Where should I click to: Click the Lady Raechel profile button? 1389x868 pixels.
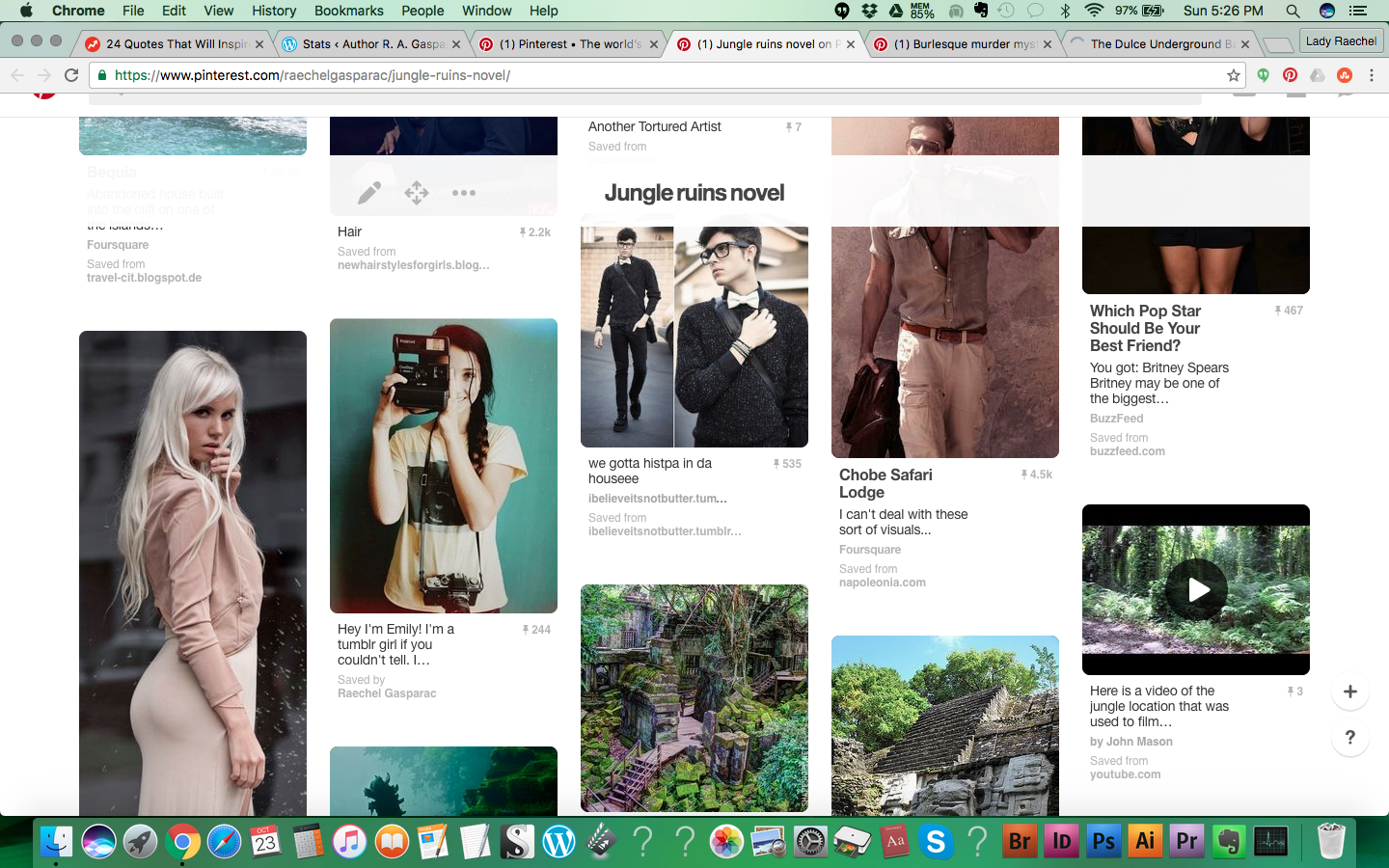coord(1340,41)
